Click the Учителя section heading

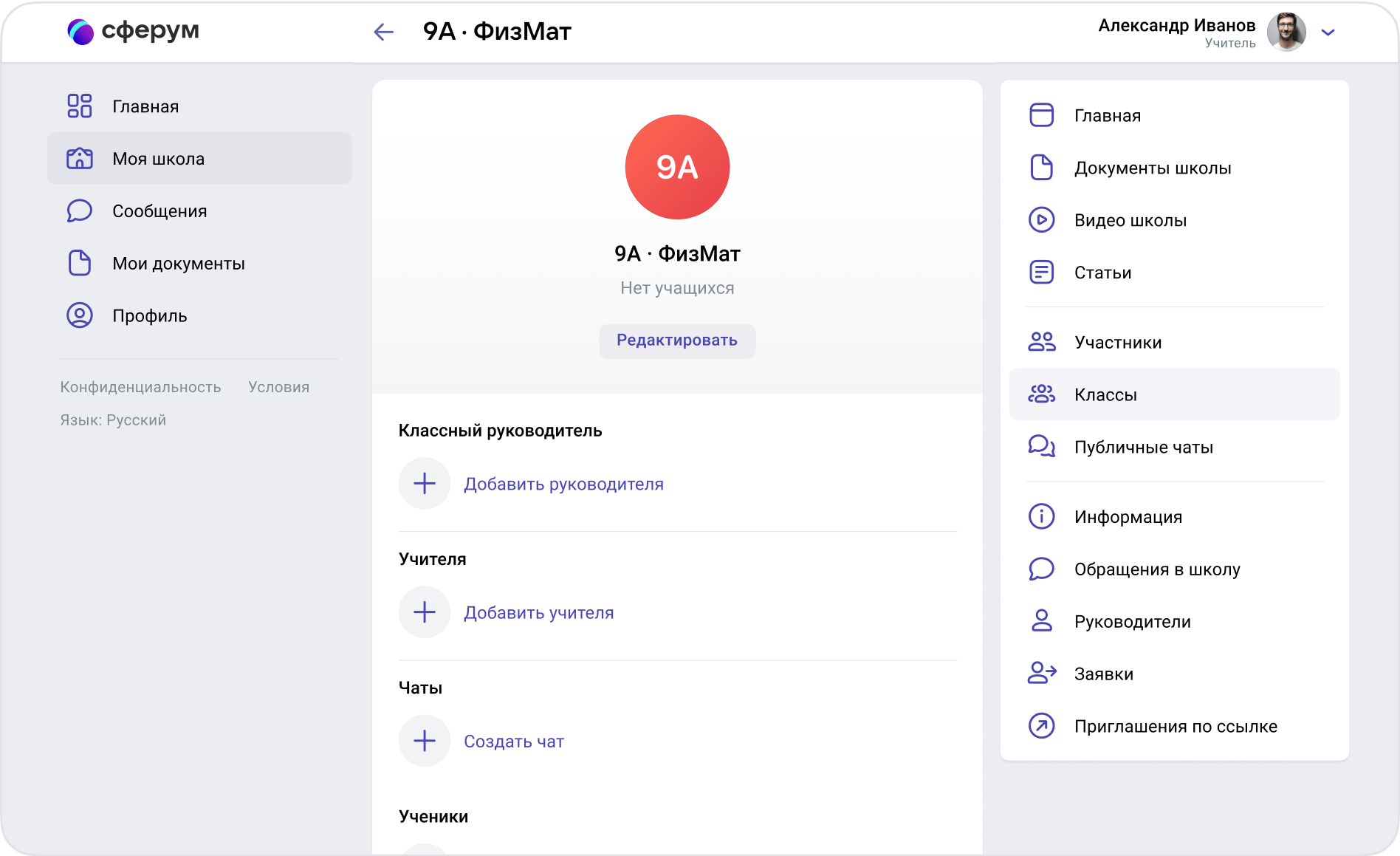[x=432, y=559]
